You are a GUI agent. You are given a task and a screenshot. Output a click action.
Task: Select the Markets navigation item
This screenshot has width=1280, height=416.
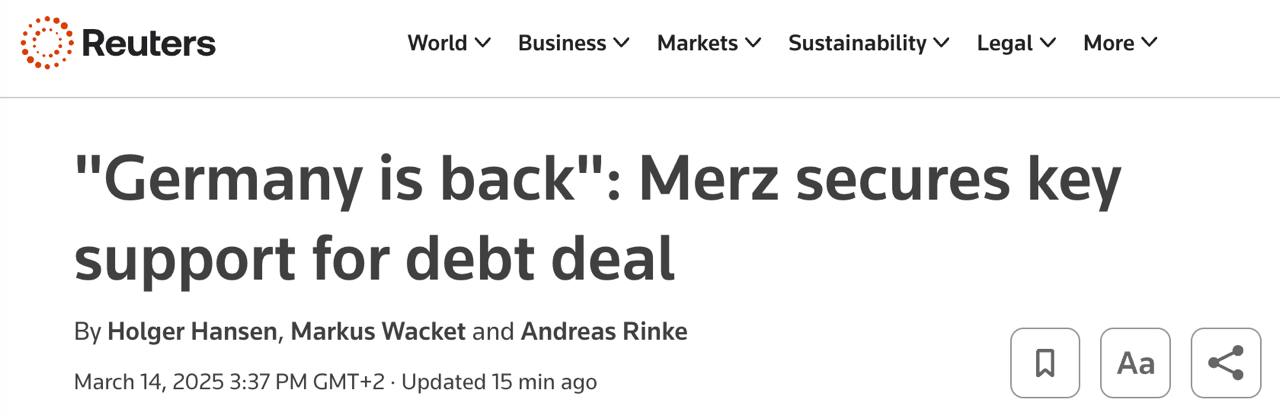point(697,43)
